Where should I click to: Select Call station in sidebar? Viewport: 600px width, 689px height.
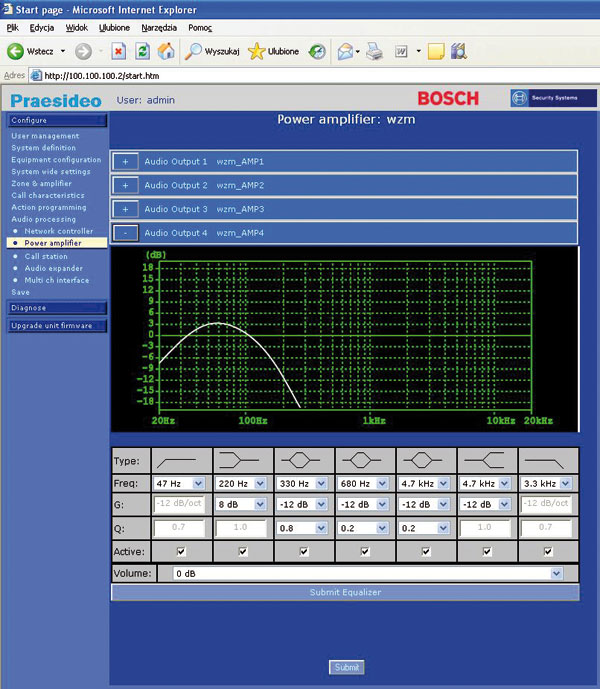click(46, 256)
